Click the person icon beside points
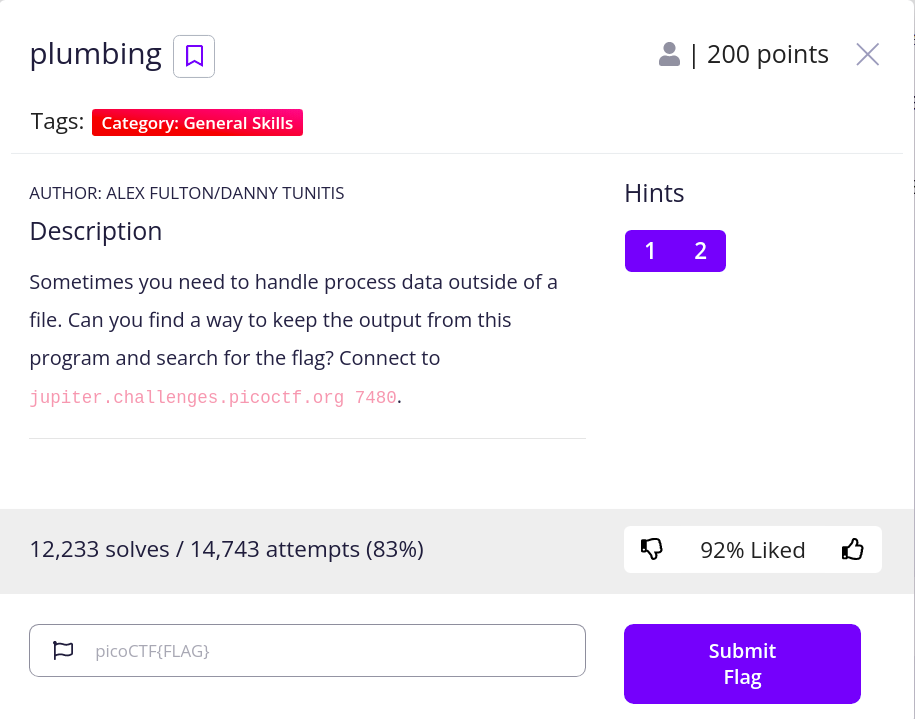 pos(669,55)
